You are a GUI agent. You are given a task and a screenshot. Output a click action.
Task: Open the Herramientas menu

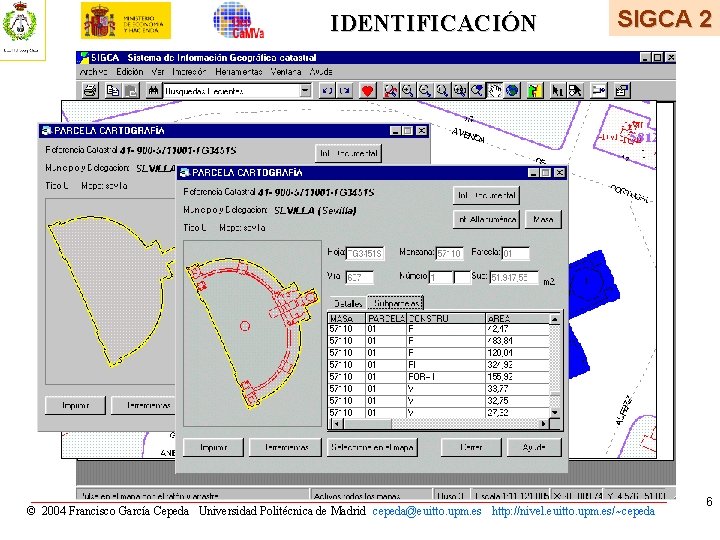pos(238,72)
